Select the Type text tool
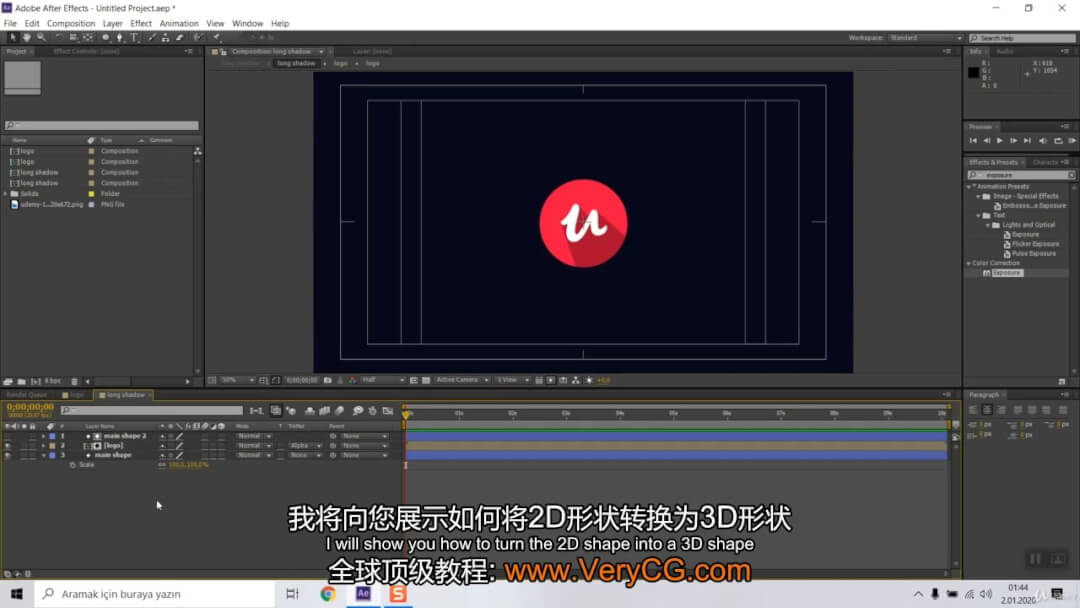The width and height of the screenshot is (1080, 608). tap(134, 37)
